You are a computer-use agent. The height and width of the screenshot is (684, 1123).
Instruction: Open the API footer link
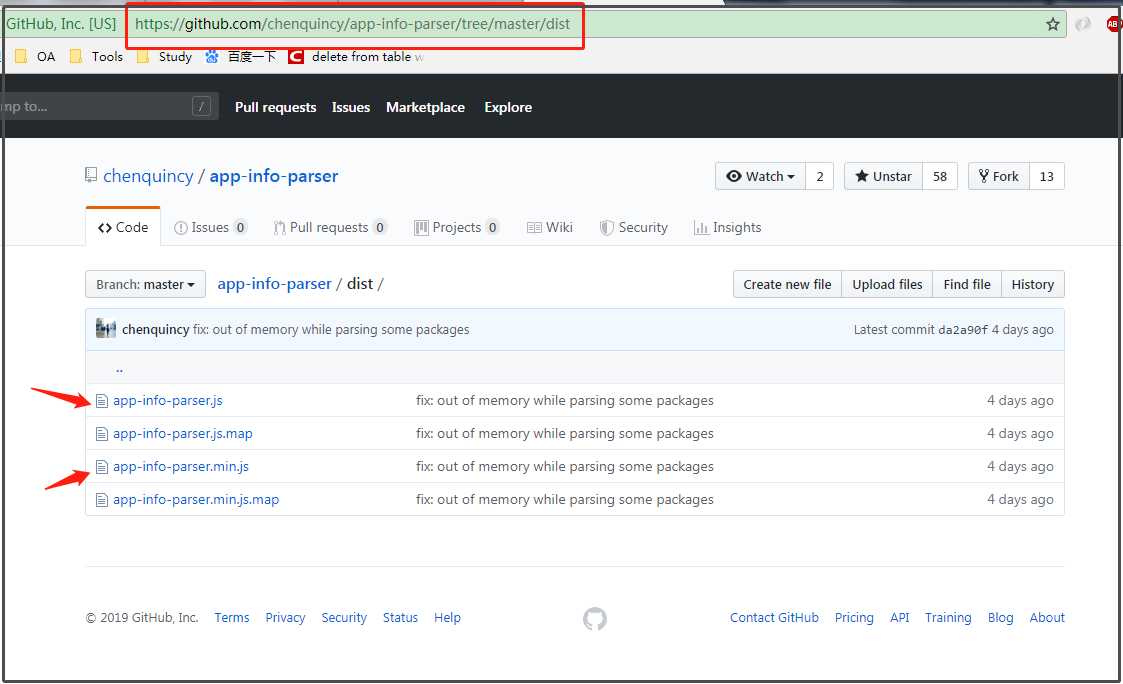[x=900, y=618]
